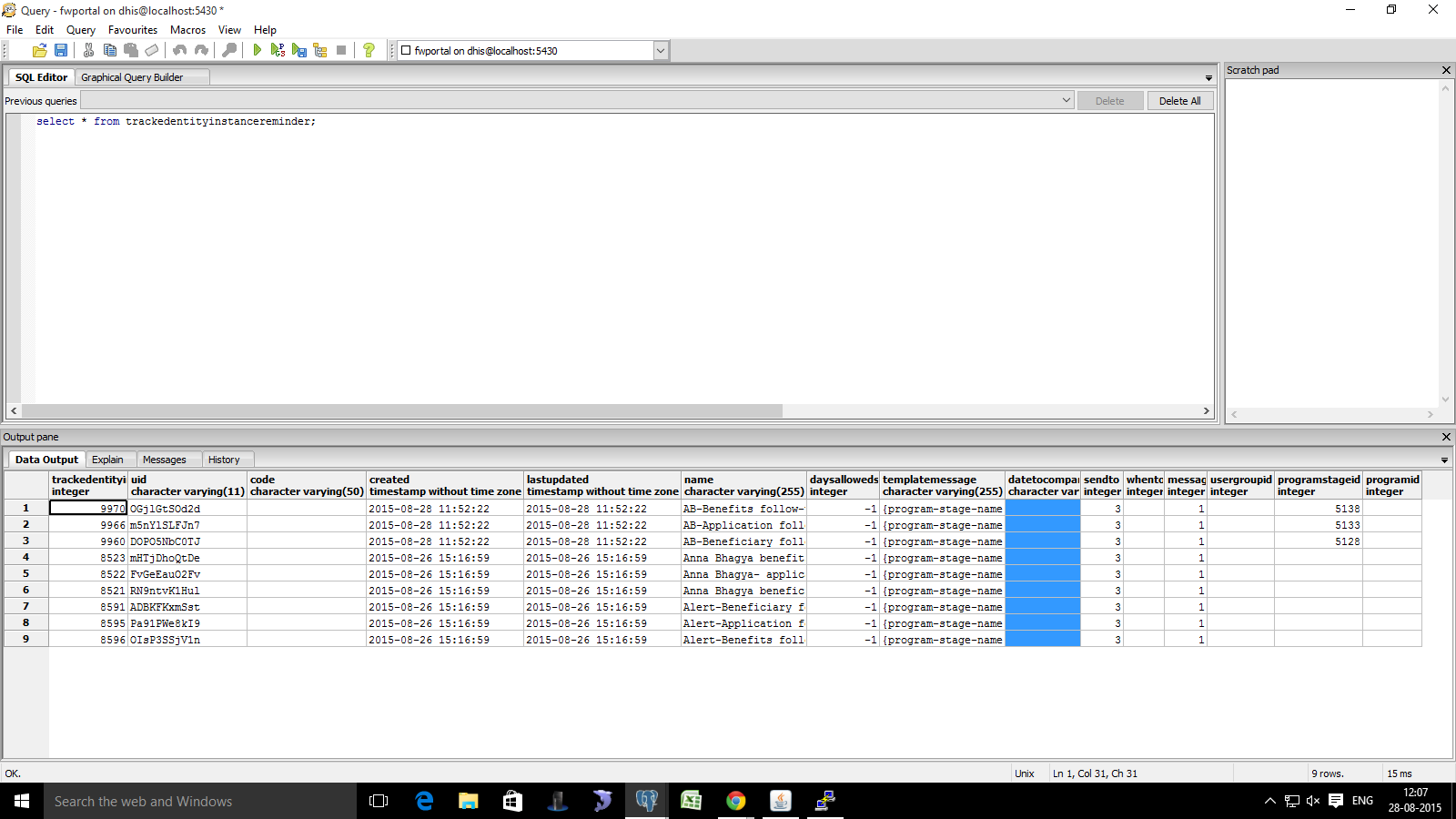1456x819 pixels.
Task: Select the History tab in the output pane
Action: pyautogui.click(x=224, y=460)
